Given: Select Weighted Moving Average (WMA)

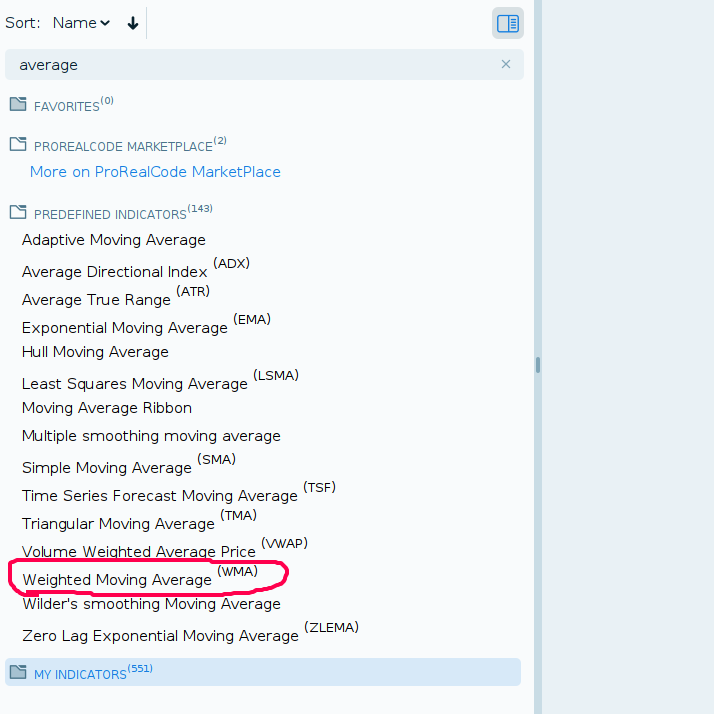Looking at the screenshot, I should [140, 577].
